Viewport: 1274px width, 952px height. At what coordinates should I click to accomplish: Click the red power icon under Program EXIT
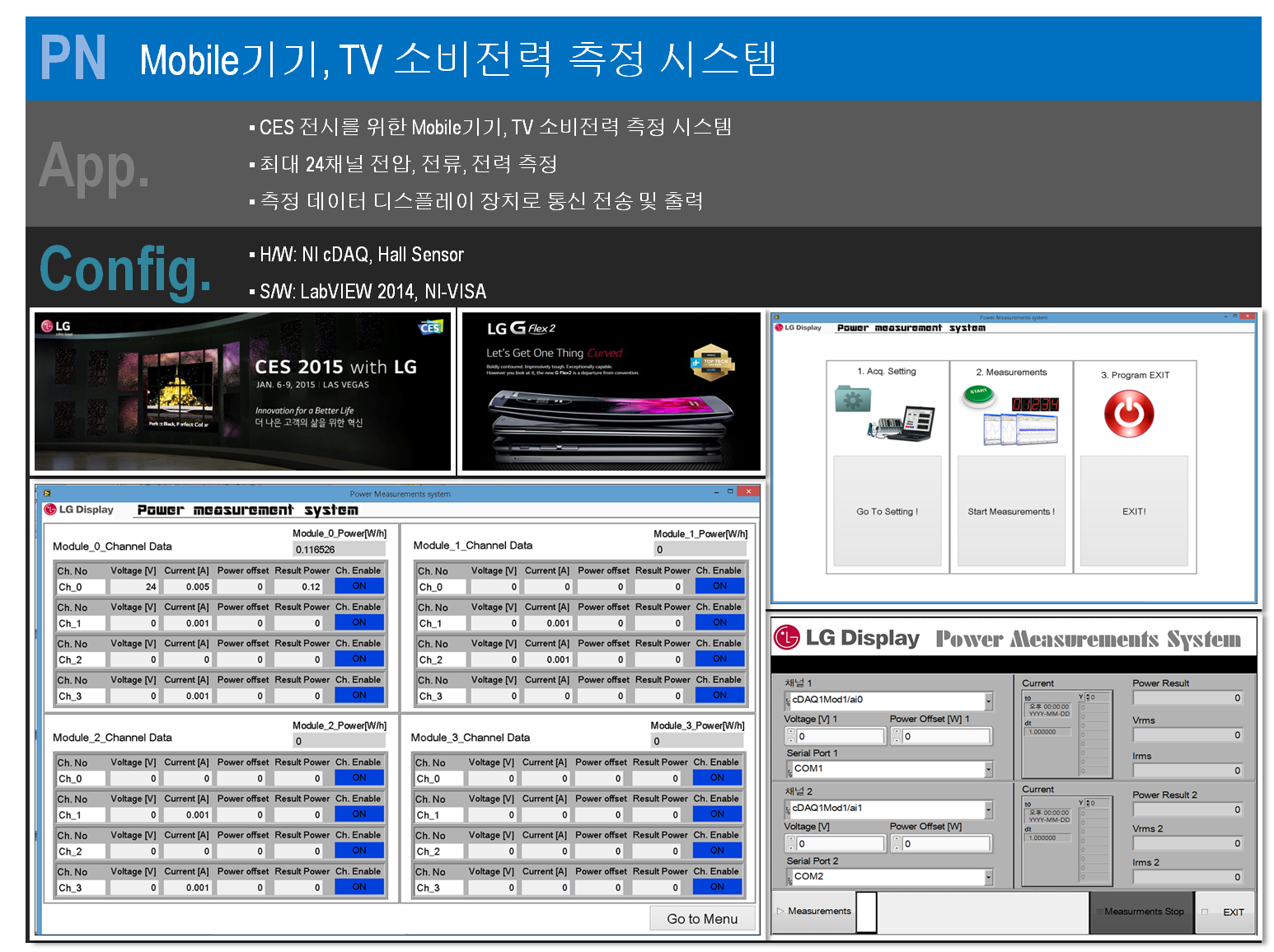coord(1129,414)
